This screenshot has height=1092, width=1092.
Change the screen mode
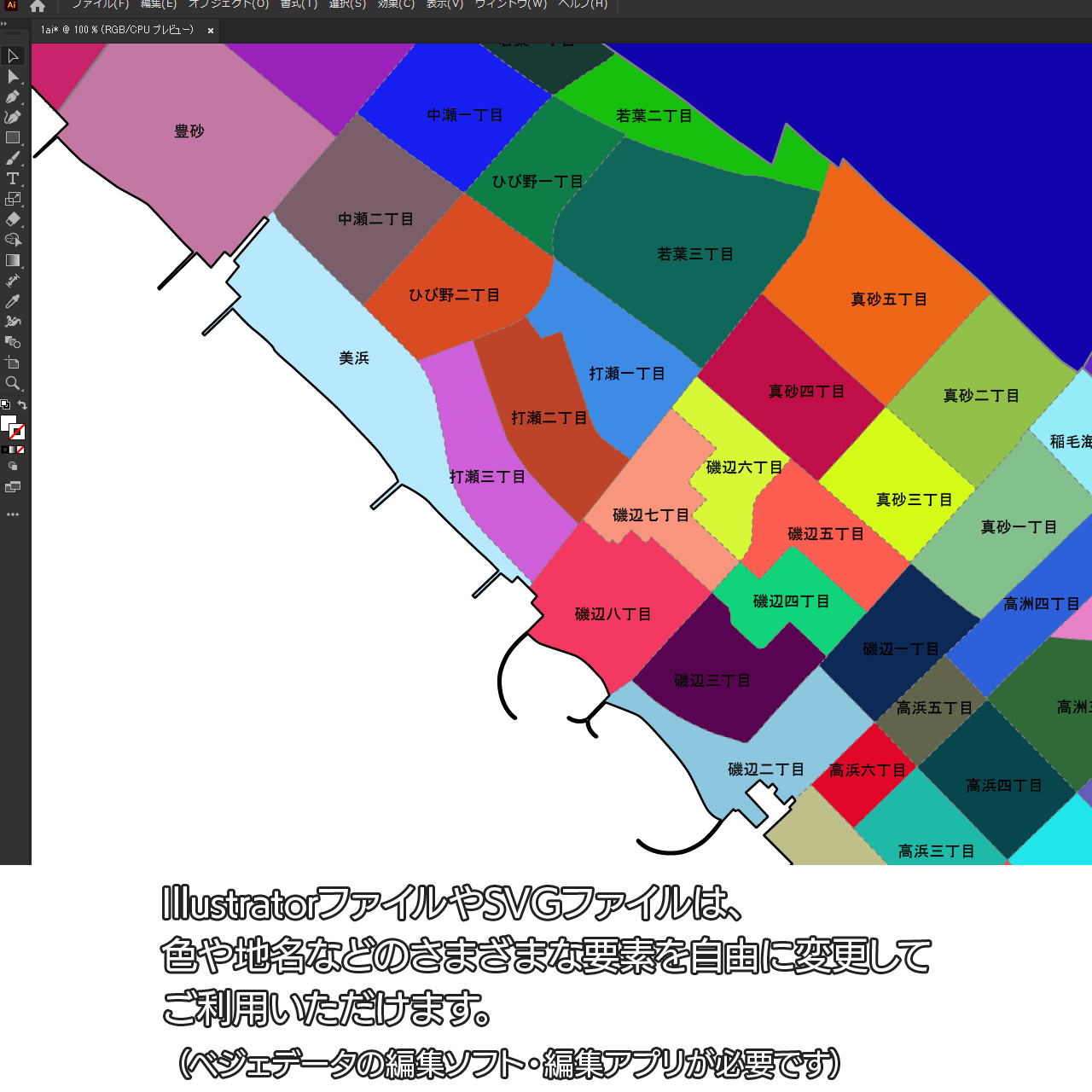pos(13,488)
